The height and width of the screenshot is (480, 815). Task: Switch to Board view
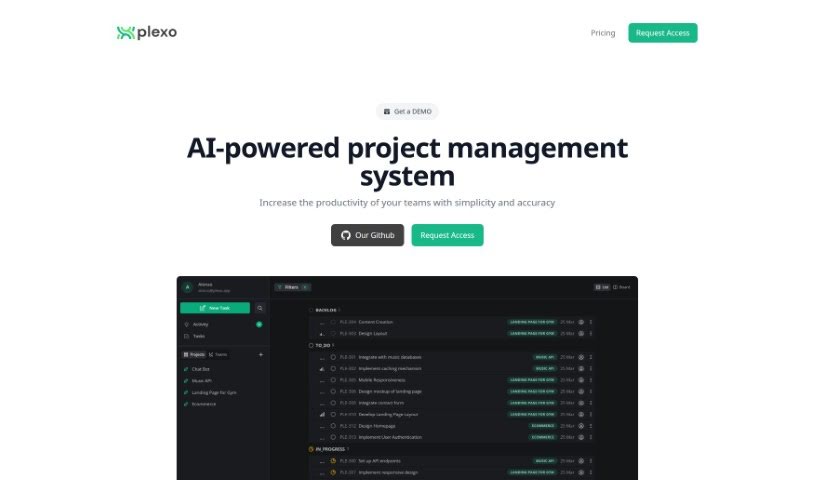[x=622, y=287]
